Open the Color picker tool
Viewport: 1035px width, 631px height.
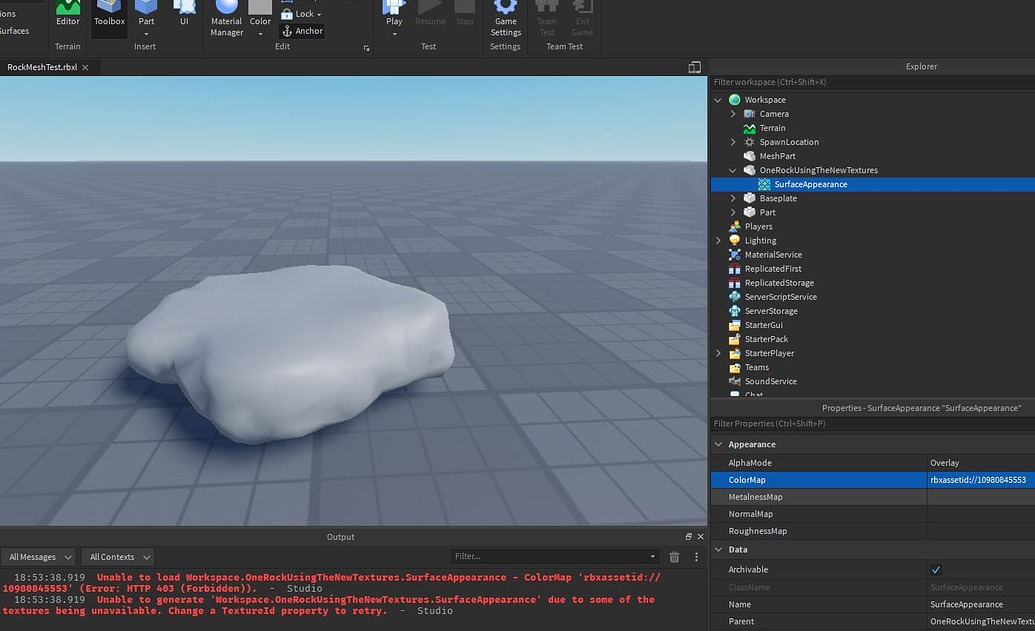[x=260, y=13]
